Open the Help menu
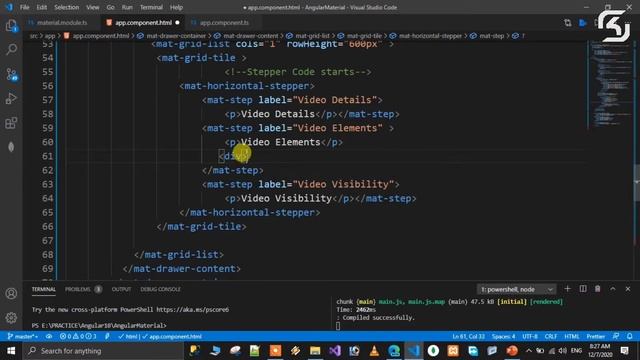The height and width of the screenshot is (360, 640). pyautogui.click(x=176, y=7)
